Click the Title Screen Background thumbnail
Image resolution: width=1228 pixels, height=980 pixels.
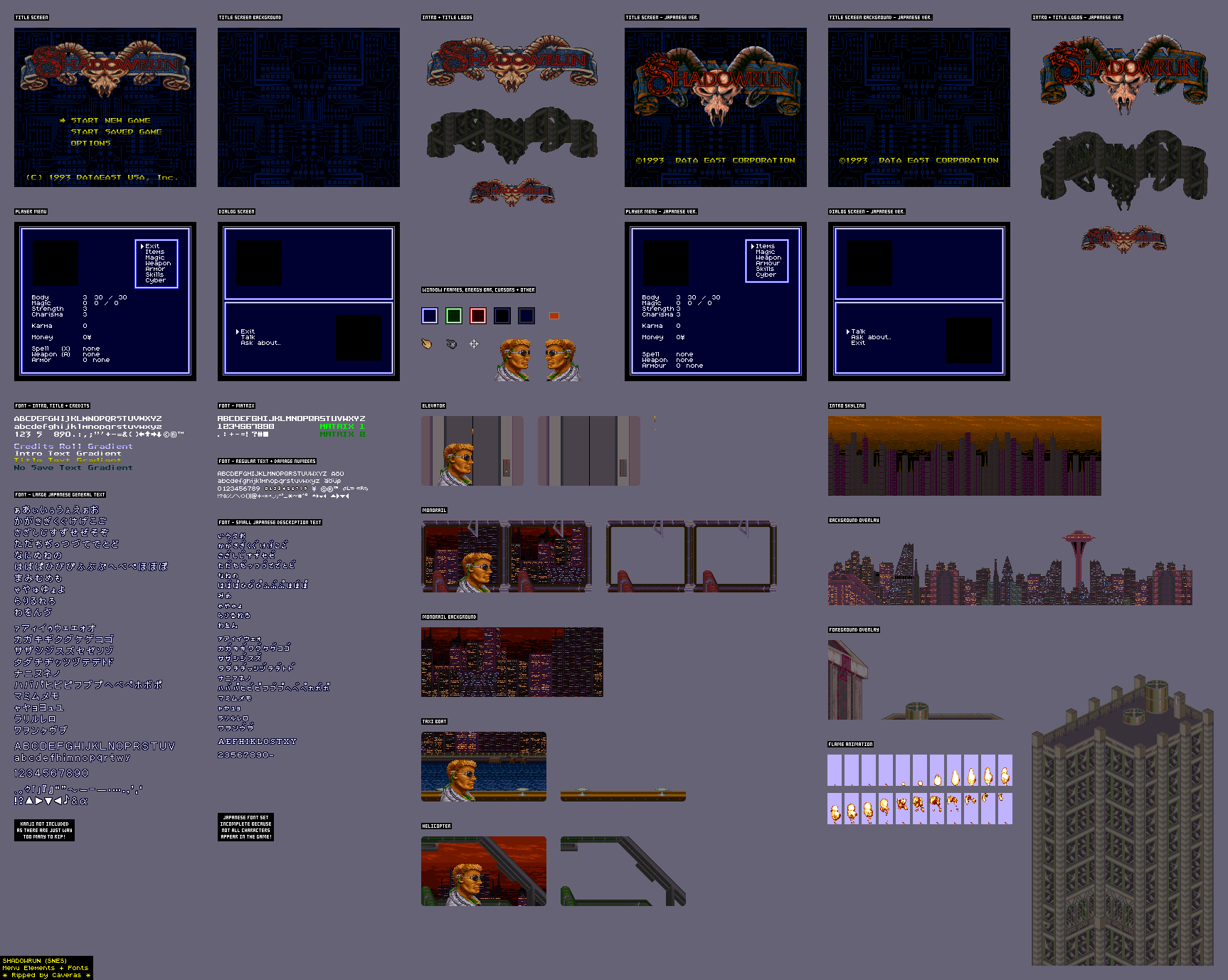click(x=309, y=107)
